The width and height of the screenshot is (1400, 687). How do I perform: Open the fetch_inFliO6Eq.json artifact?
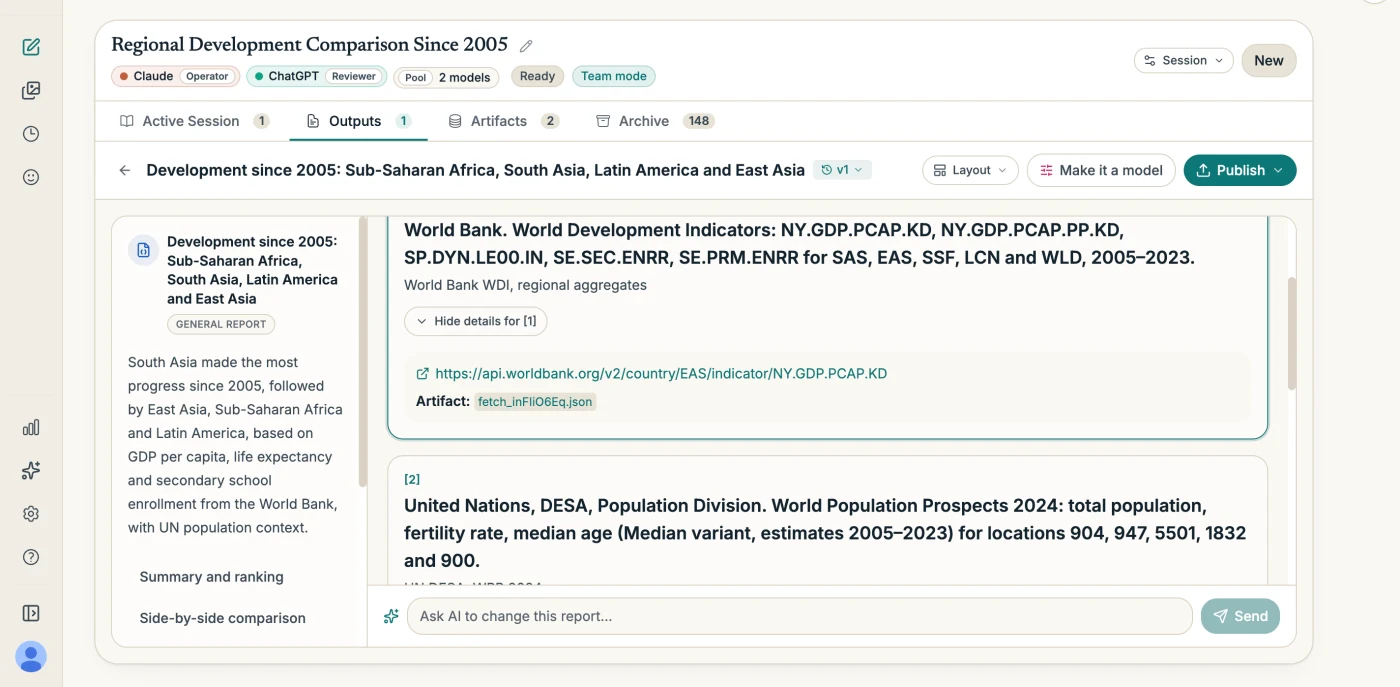coord(535,401)
